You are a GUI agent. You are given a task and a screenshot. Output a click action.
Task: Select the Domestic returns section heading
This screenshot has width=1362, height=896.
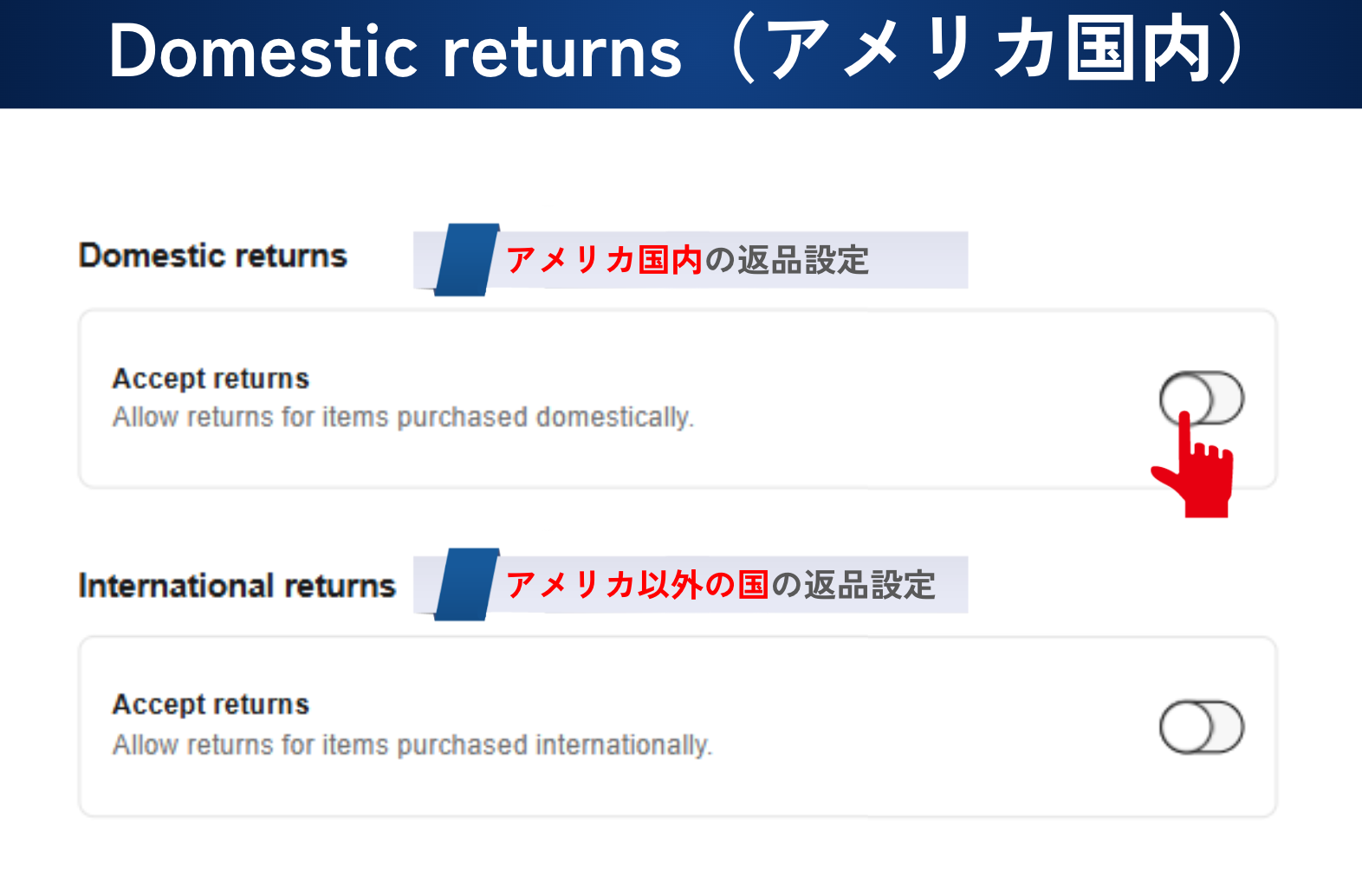[x=213, y=256]
